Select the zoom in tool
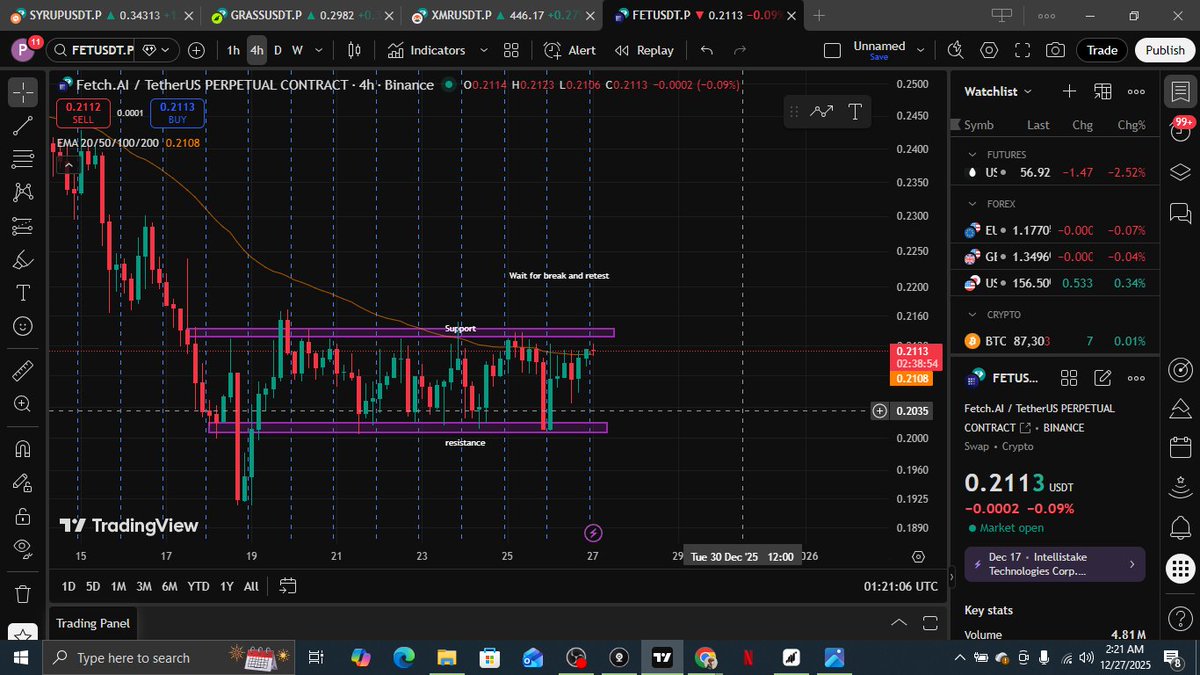Image resolution: width=1200 pixels, height=675 pixels. [x=23, y=404]
